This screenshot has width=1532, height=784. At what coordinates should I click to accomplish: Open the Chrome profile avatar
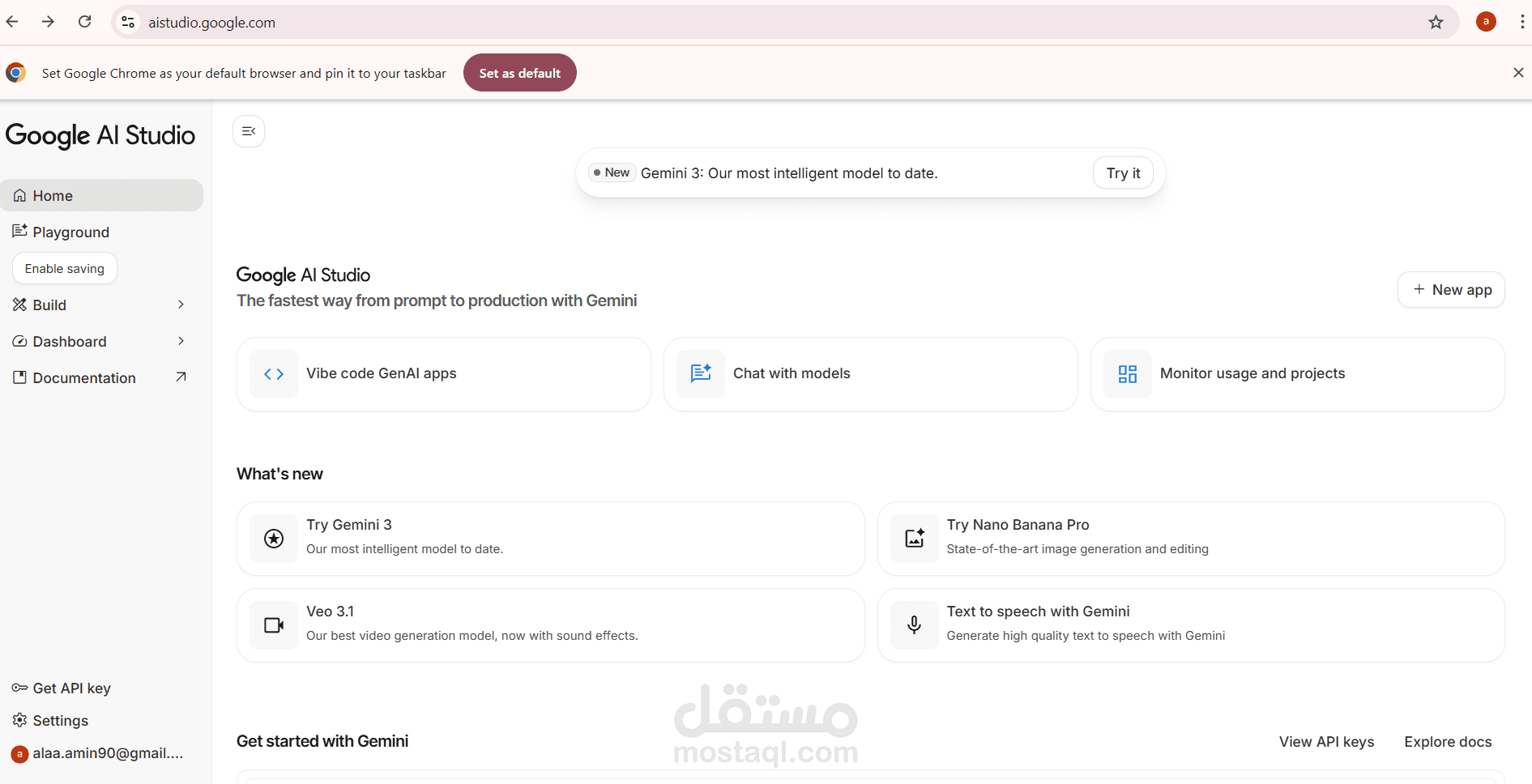click(x=1486, y=22)
